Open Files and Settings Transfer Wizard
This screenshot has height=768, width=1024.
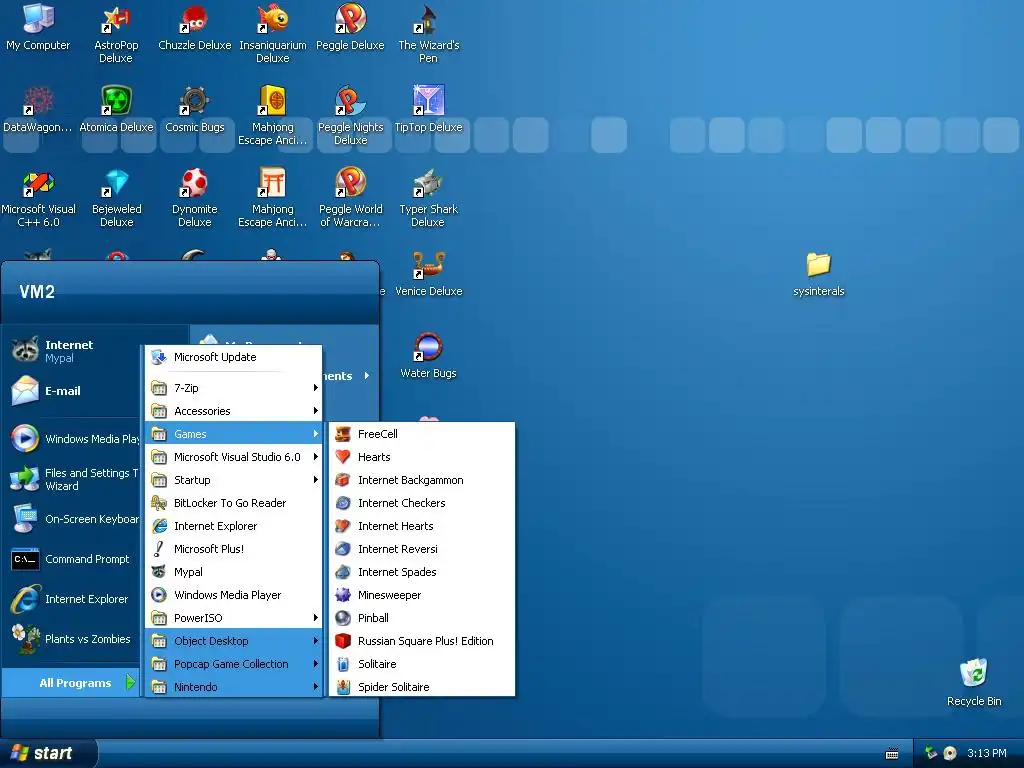(74, 479)
